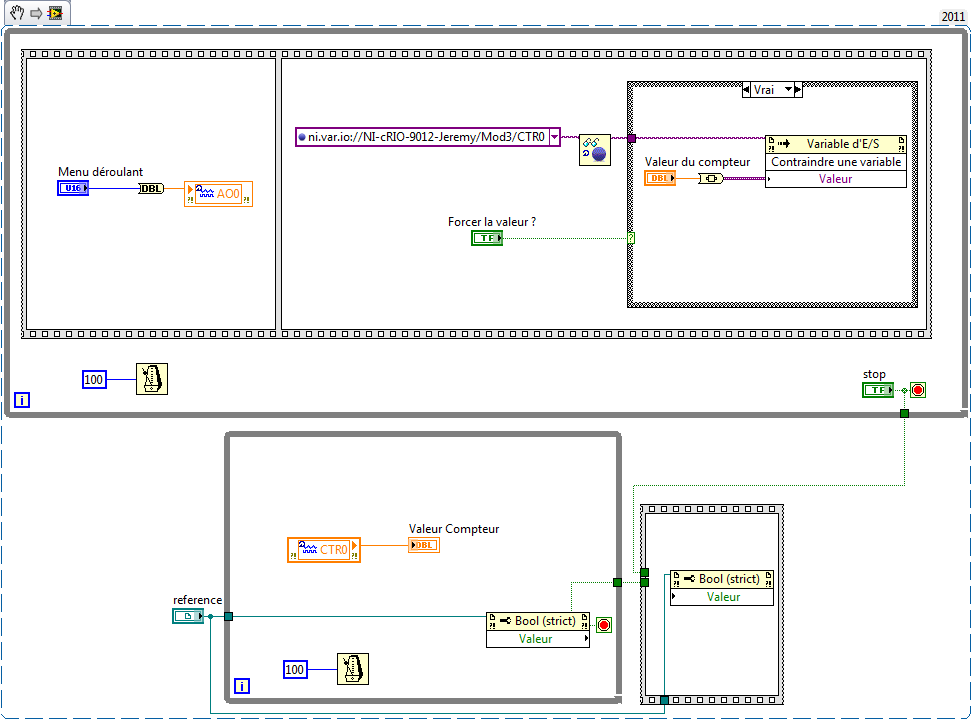Select the CTR0 shared variable node
Viewport: 972px width, 720px height.
(x=324, y=549)
